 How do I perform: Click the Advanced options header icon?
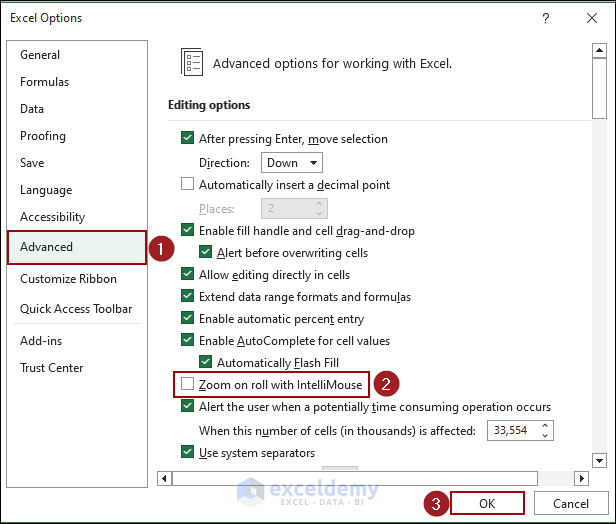tap(192, 62)
